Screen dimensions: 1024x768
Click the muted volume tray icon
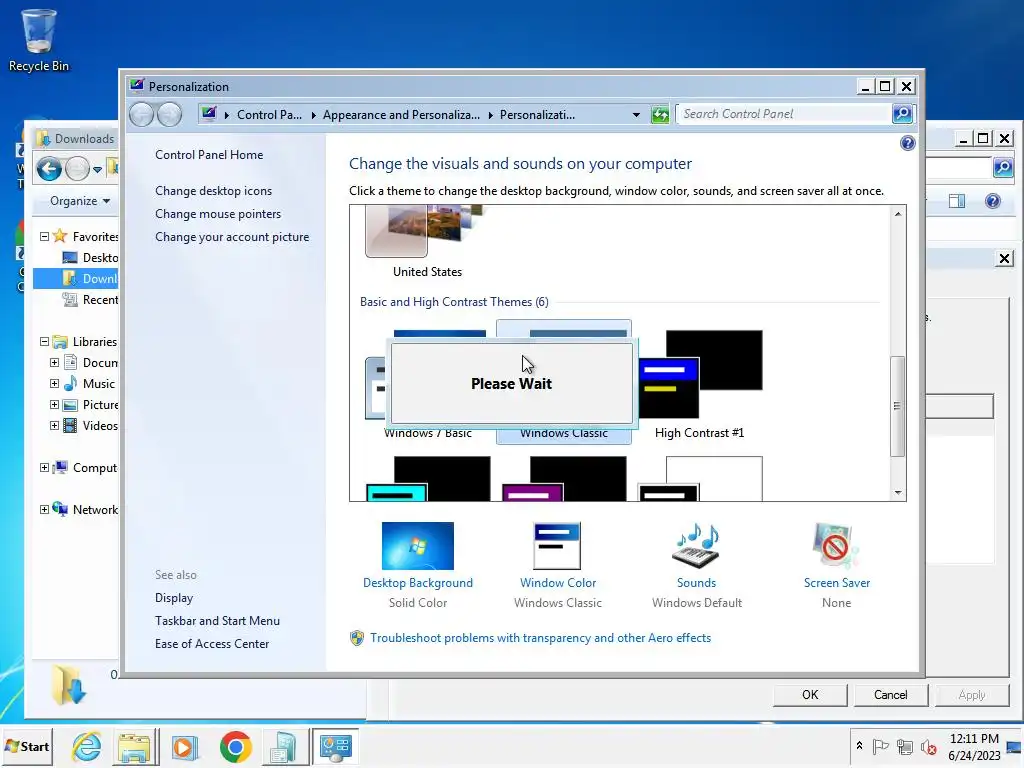click(x=929, y=746)
